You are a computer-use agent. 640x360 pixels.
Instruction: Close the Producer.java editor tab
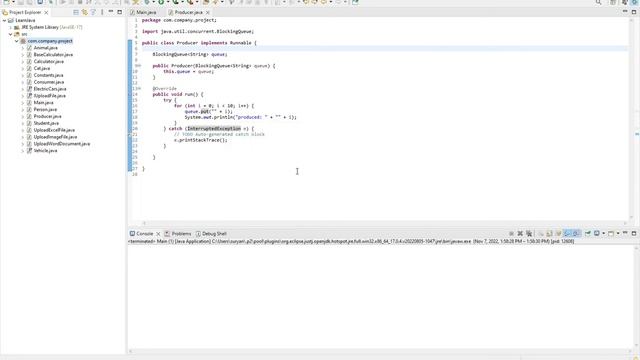(x=208, y=13)
